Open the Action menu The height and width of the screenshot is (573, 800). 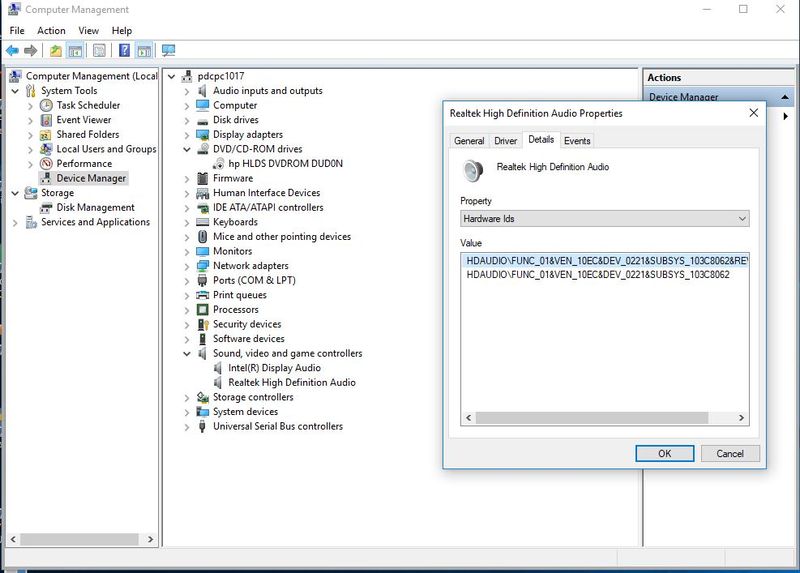pos(51,31)
